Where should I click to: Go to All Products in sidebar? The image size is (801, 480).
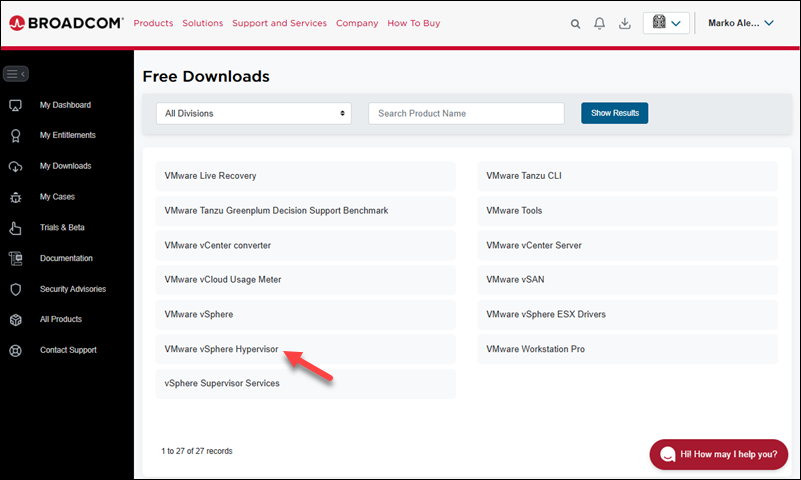pyautogui.click(x=61, y=320)
